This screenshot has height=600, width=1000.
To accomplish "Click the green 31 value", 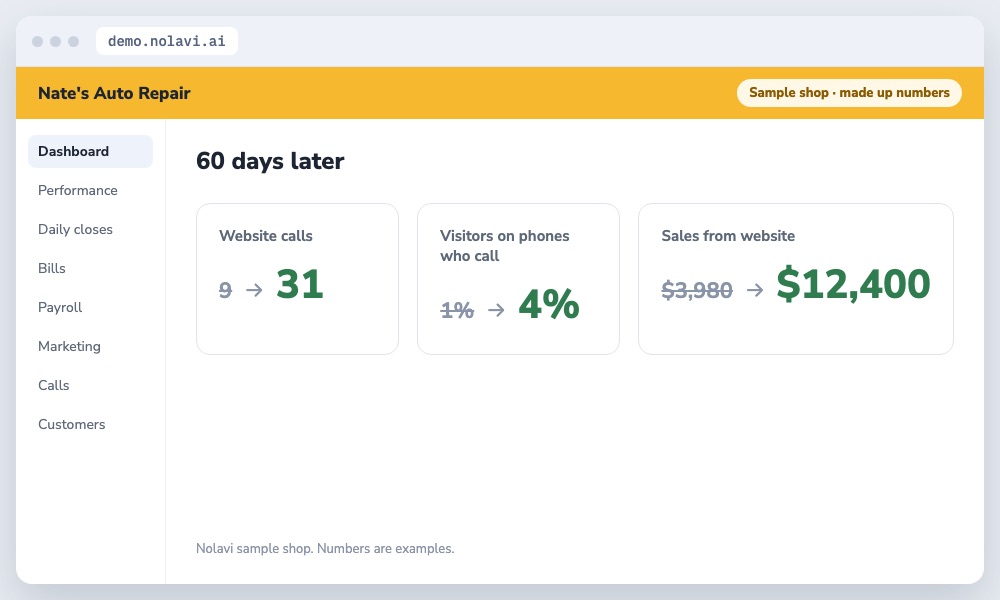I will [300, 284].
